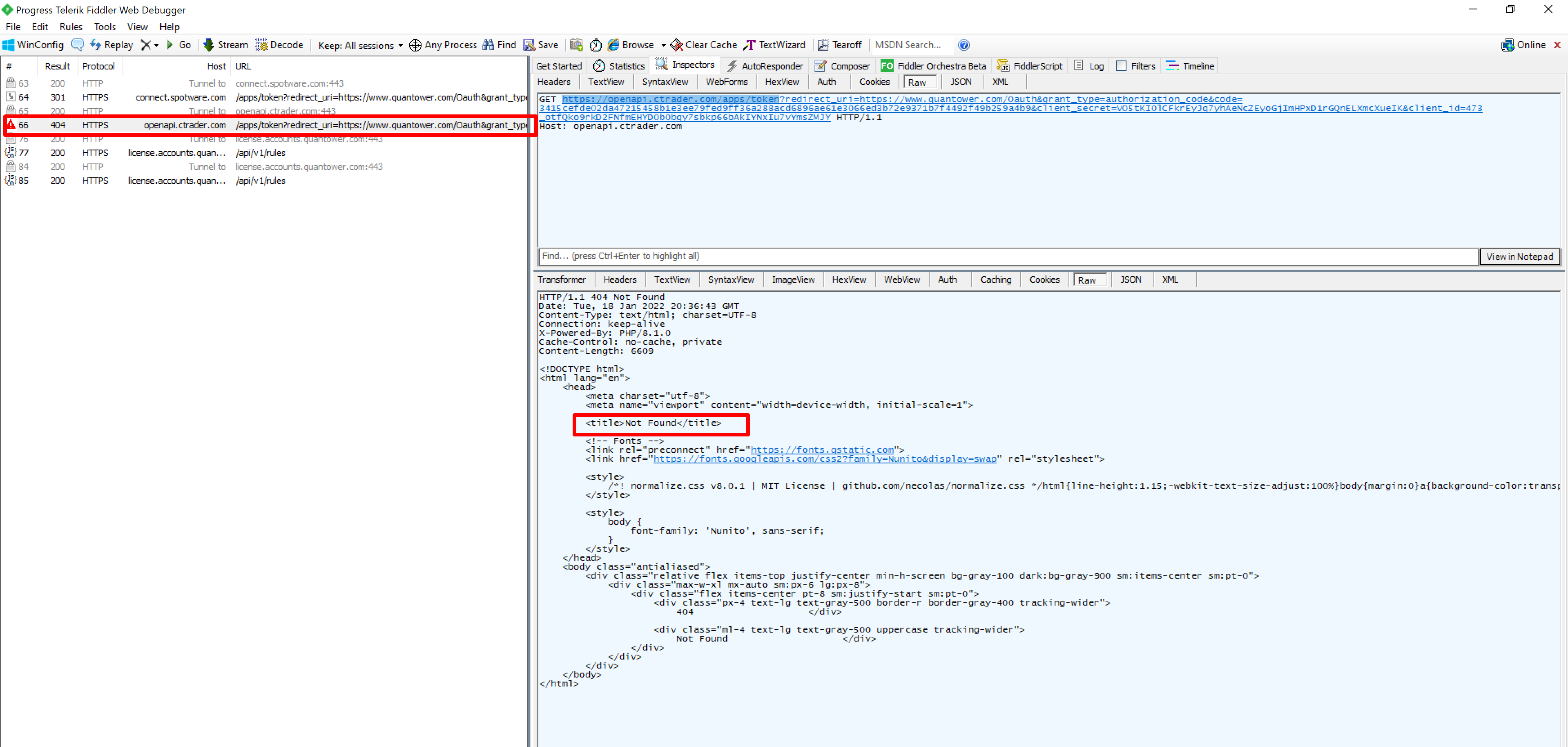Open the Help menu

click(x=169, y=27)
